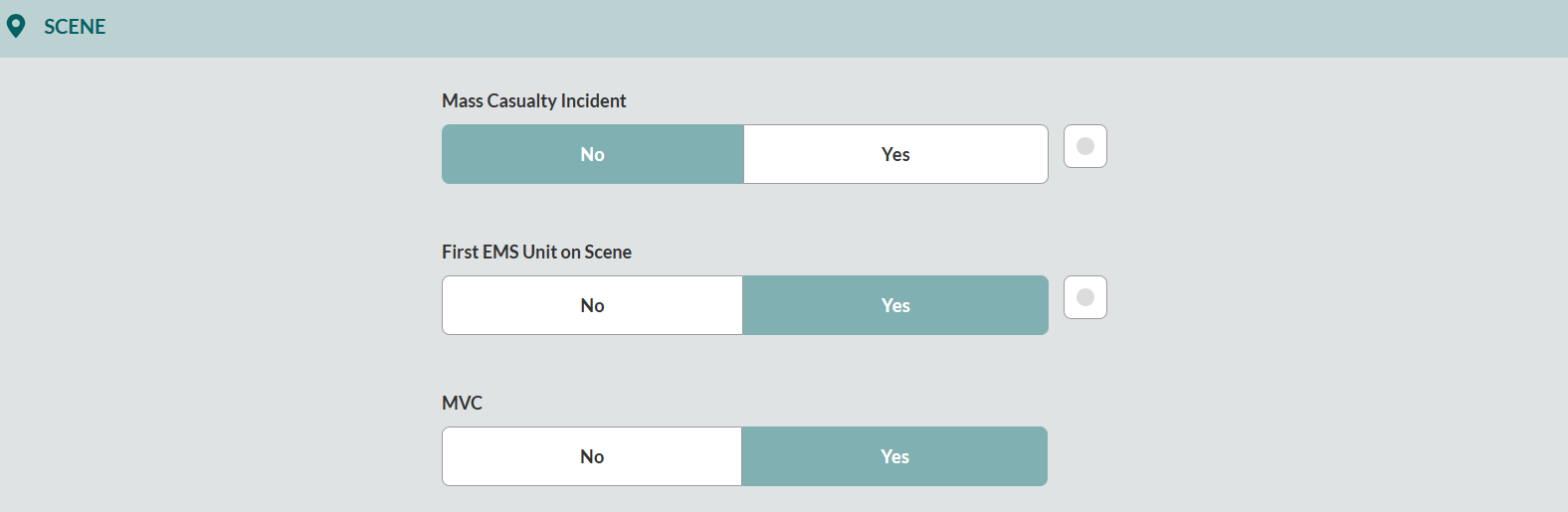1568x512 pixels.
Task: Click the circle icon beside First EMS Unit
Action: 1084,297
